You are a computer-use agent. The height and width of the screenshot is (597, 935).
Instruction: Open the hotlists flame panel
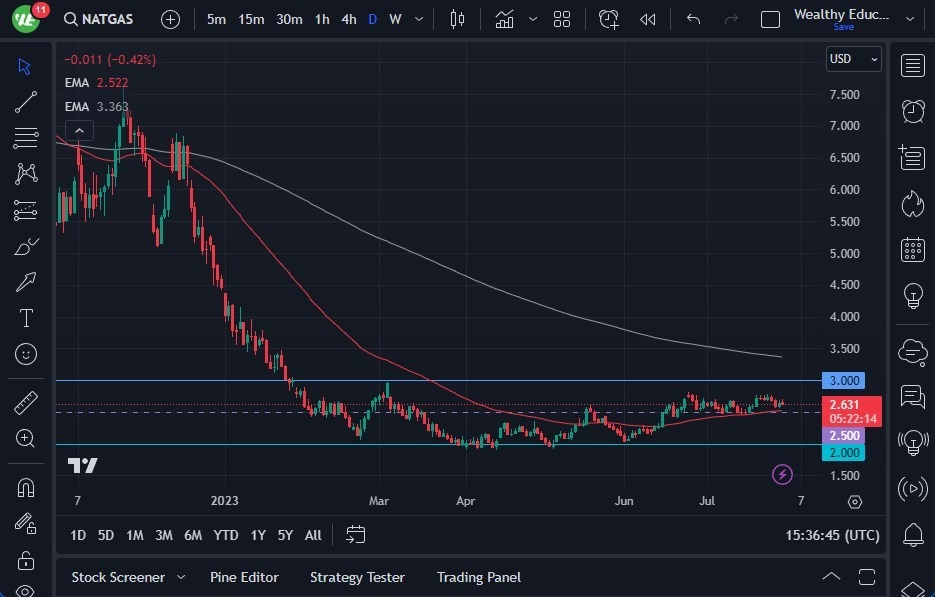pyautogui.click(x=912, y=203)
